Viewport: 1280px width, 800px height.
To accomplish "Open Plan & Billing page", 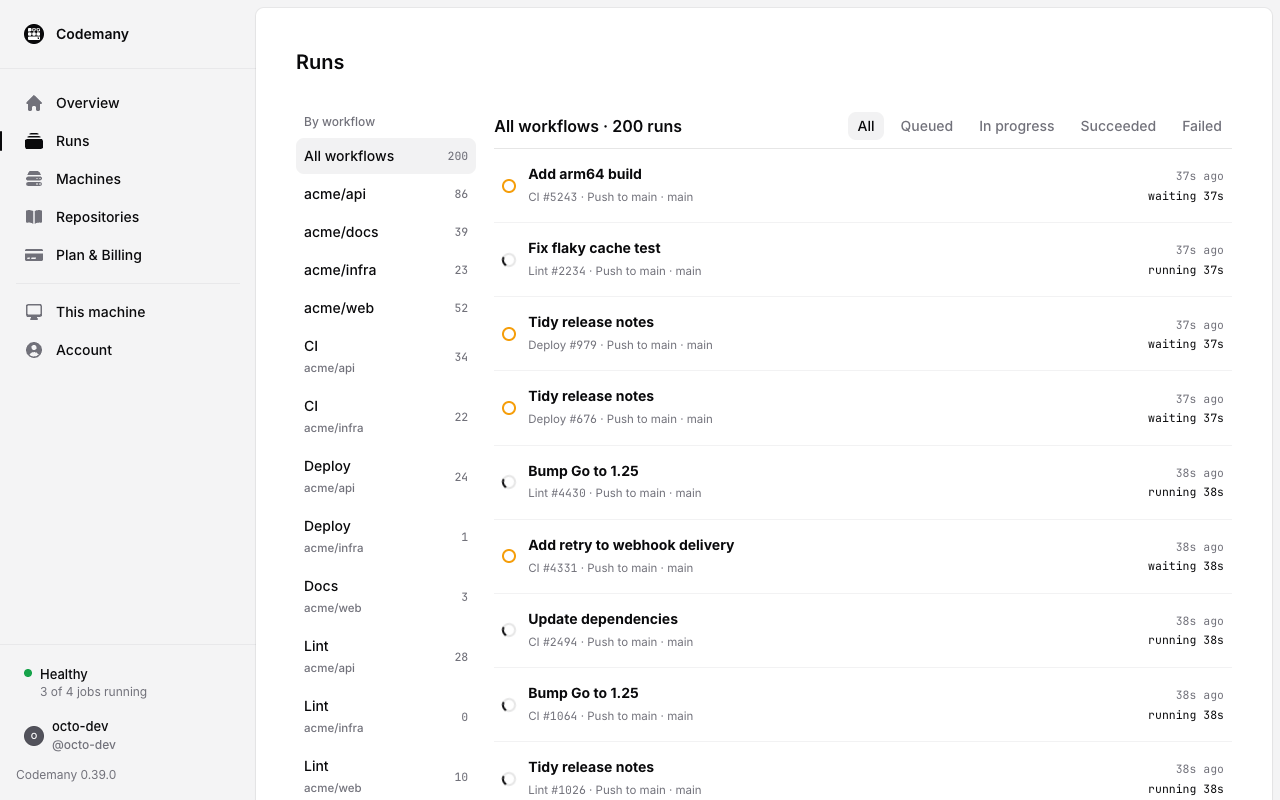I will click(128, 255).
